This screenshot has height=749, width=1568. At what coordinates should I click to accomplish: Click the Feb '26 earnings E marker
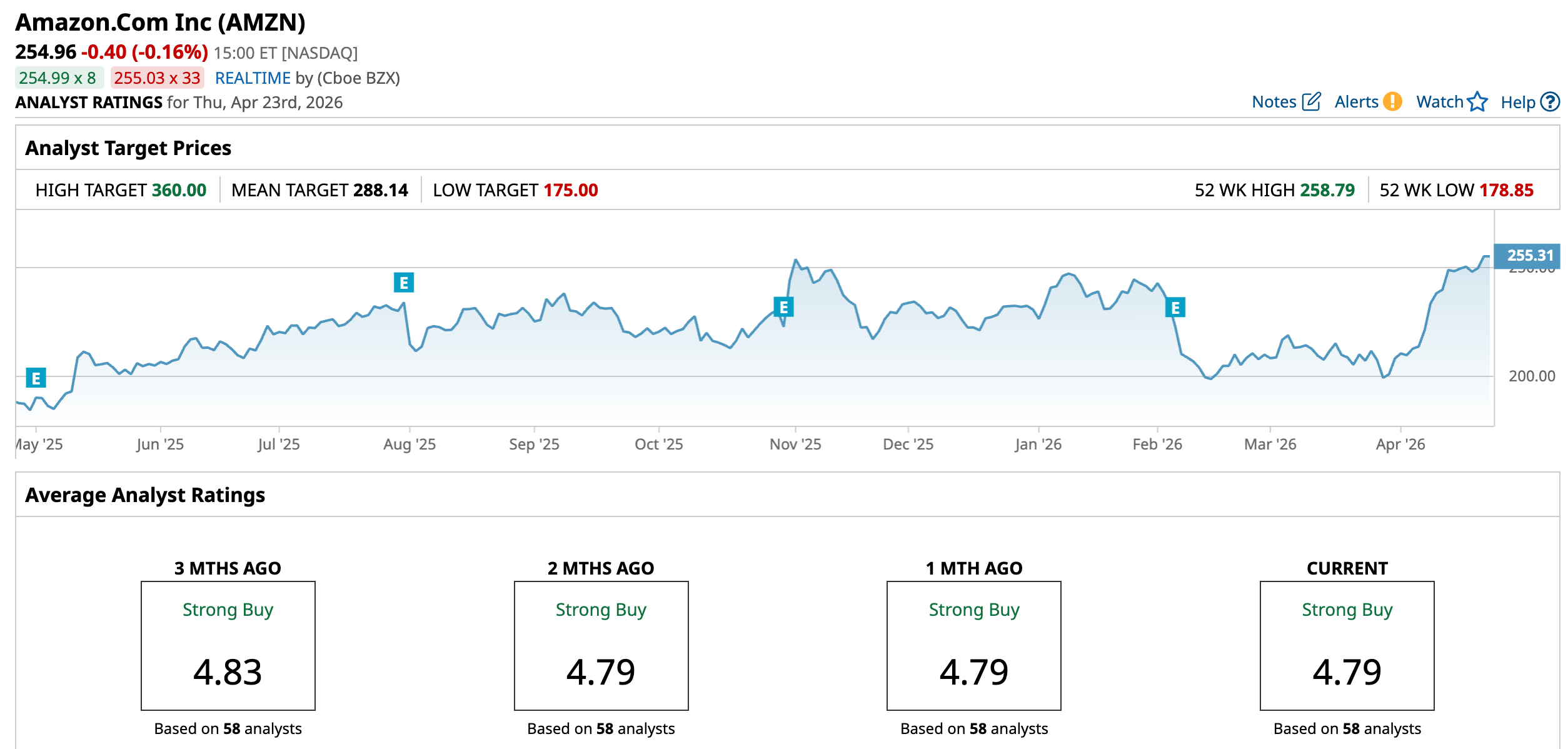point(1175,308)
